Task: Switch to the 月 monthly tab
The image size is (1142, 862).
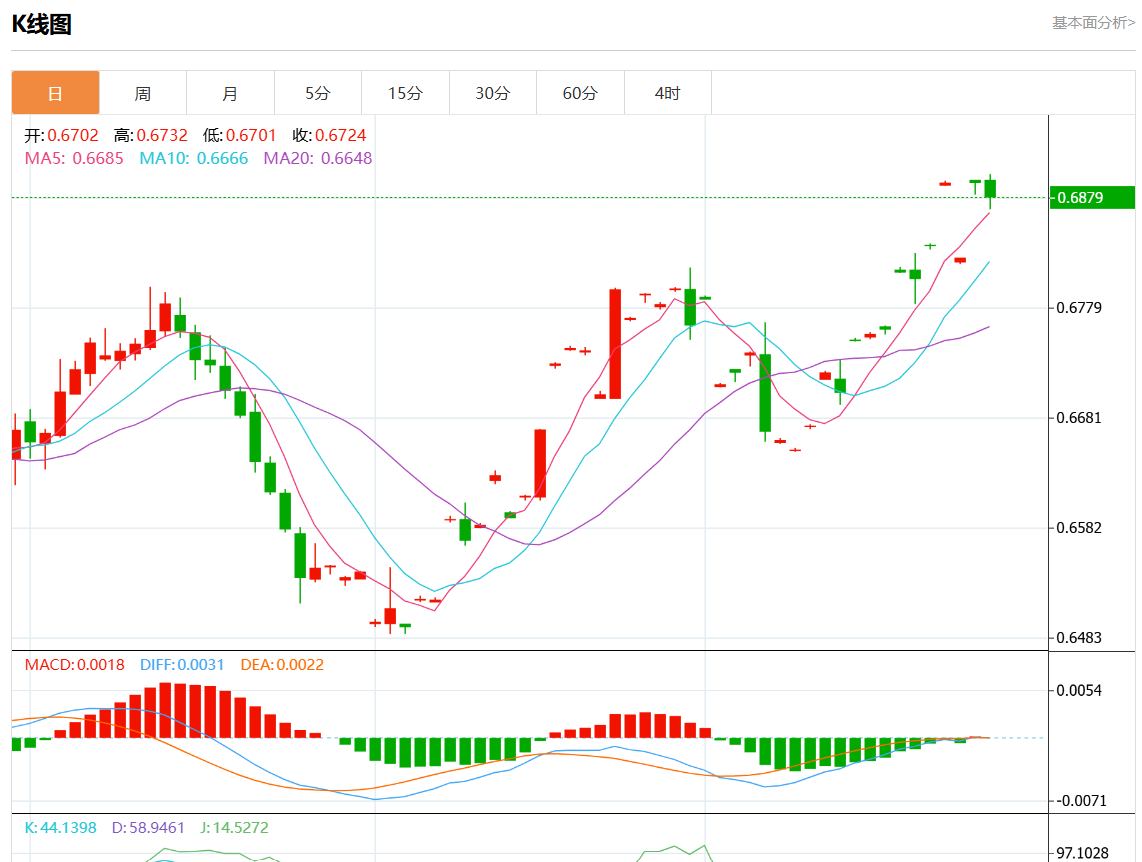Action: tap(230, 92)
